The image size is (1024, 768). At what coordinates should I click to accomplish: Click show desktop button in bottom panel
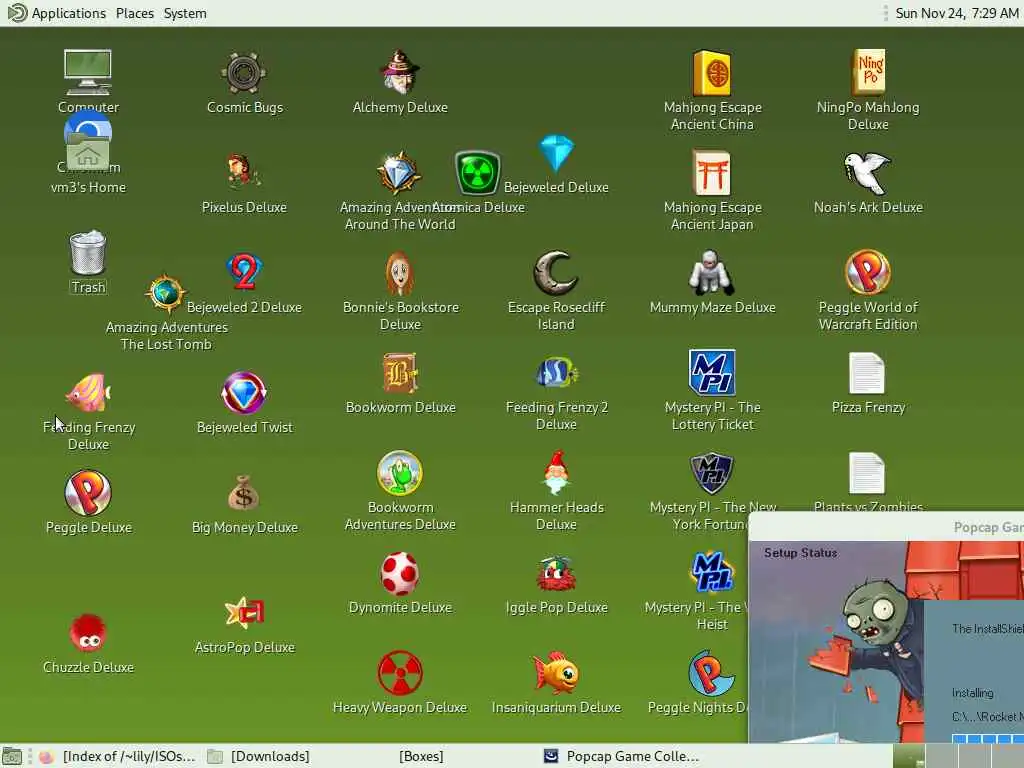pos(12,757)
